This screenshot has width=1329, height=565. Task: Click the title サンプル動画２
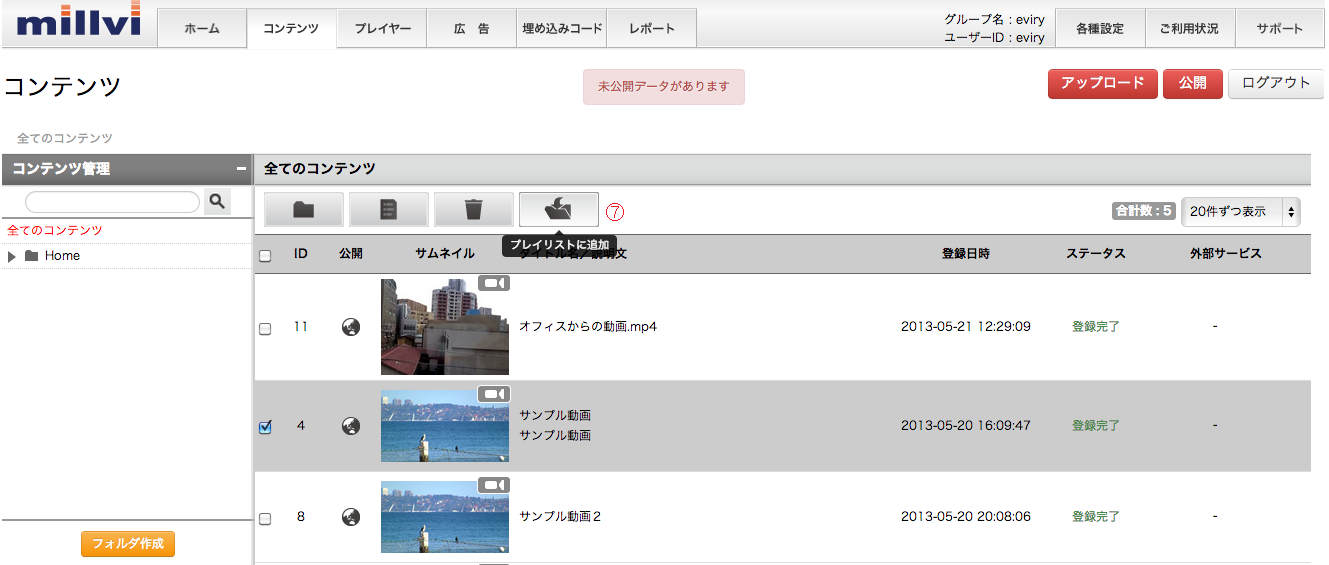tap(560, 517)
